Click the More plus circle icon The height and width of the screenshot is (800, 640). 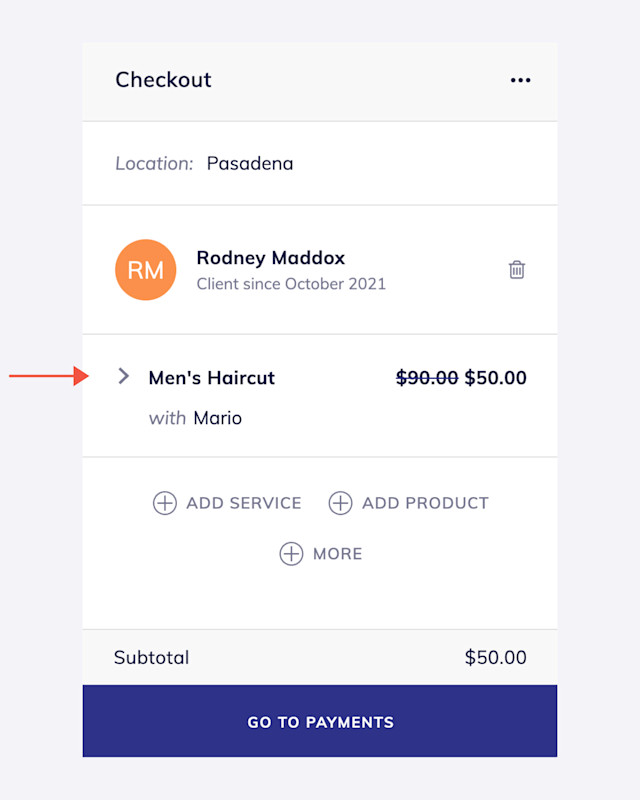point(291,554)
